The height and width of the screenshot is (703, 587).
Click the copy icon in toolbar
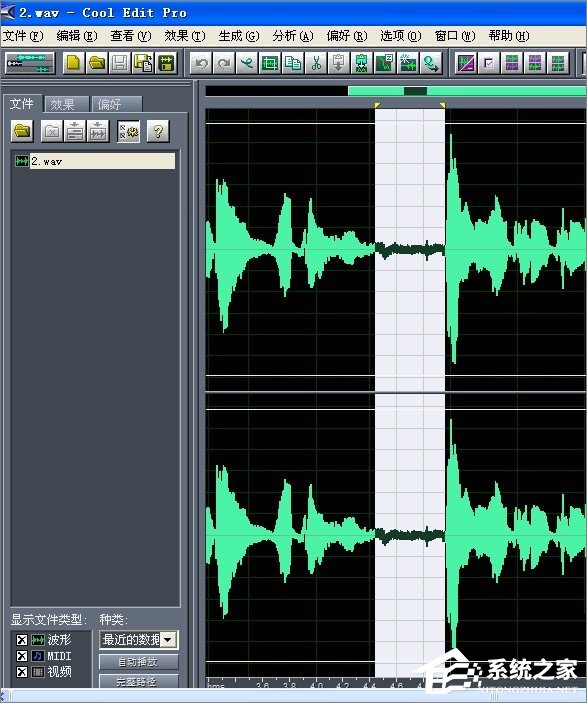point(293,63)
